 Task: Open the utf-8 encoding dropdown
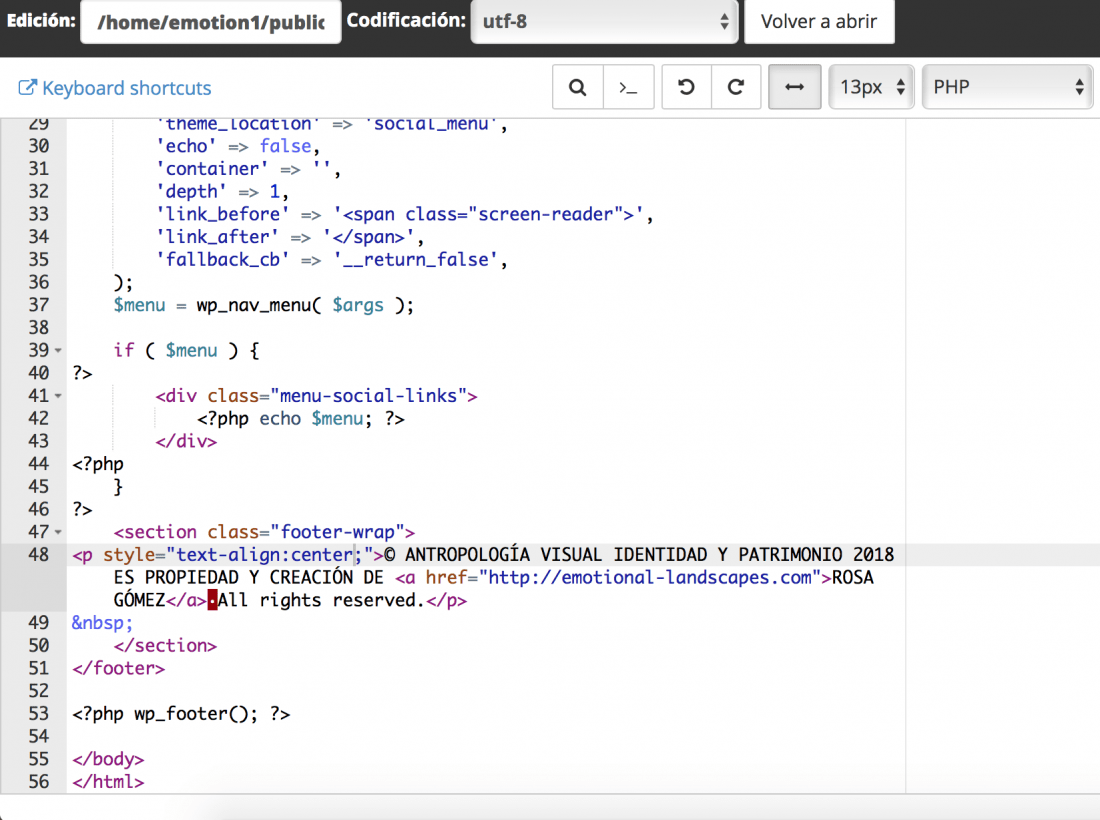pyautogui.click(x=604, y=22)
